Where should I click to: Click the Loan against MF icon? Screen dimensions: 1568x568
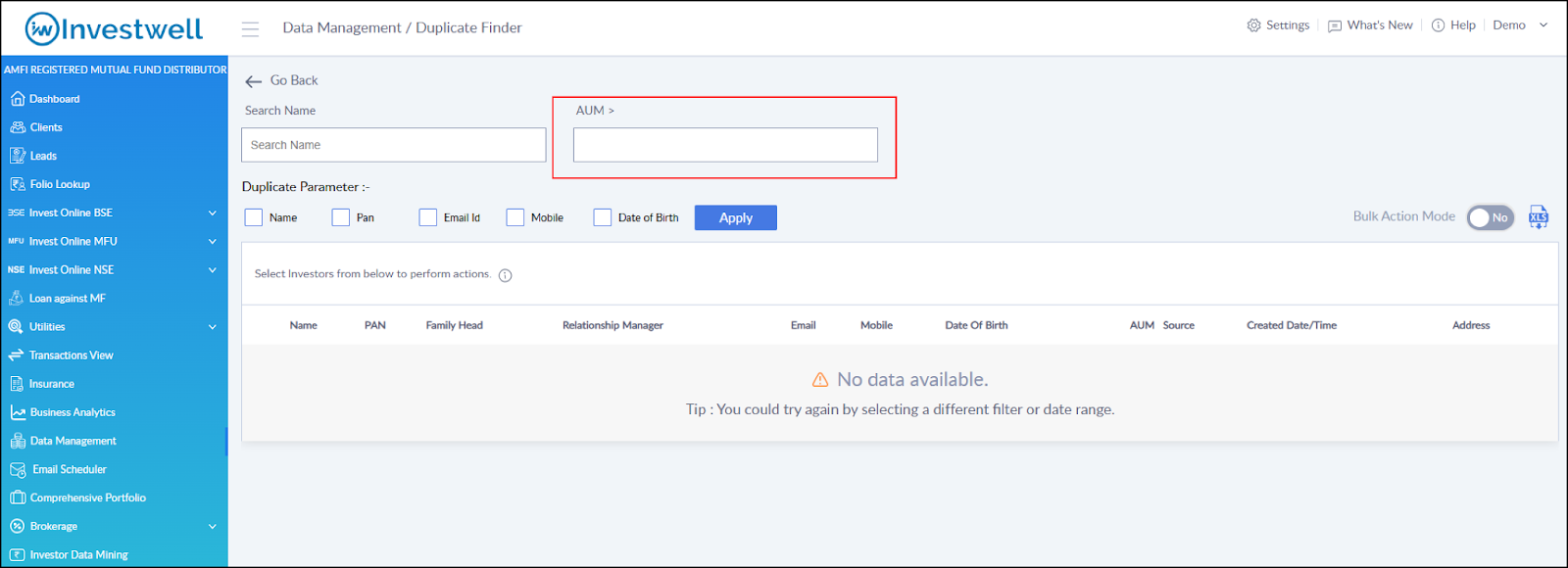click(17, 298)
